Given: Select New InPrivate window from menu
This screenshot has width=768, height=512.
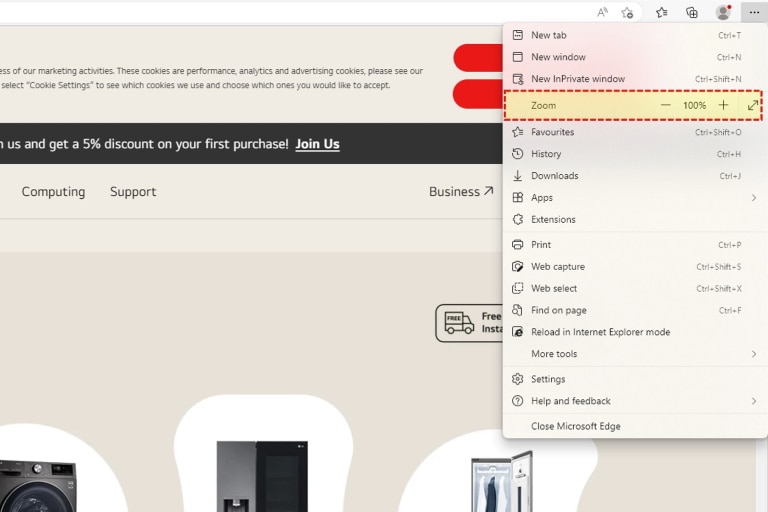Looking at the screenshot, I should [578, 79].
